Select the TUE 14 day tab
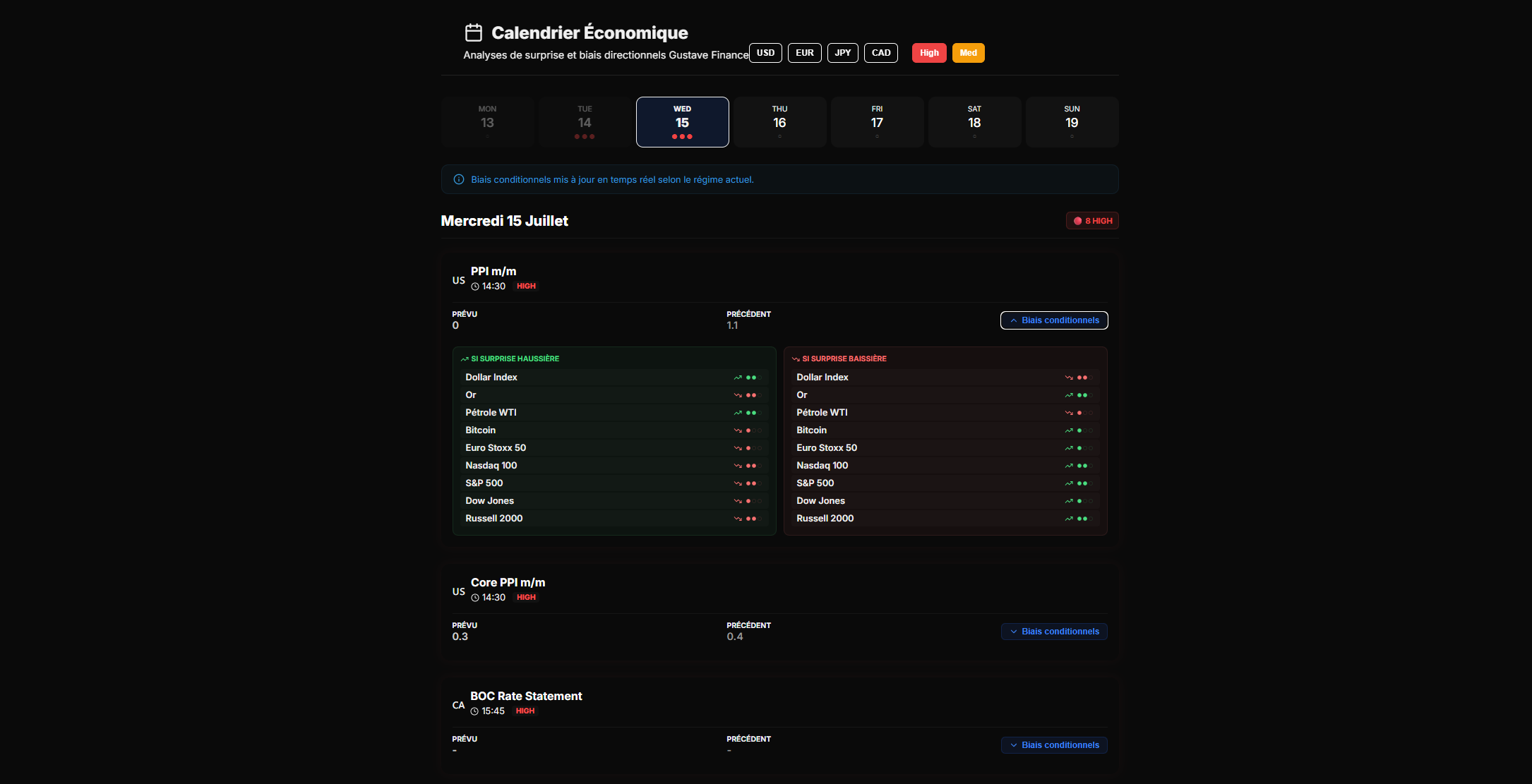 point(585,122)
